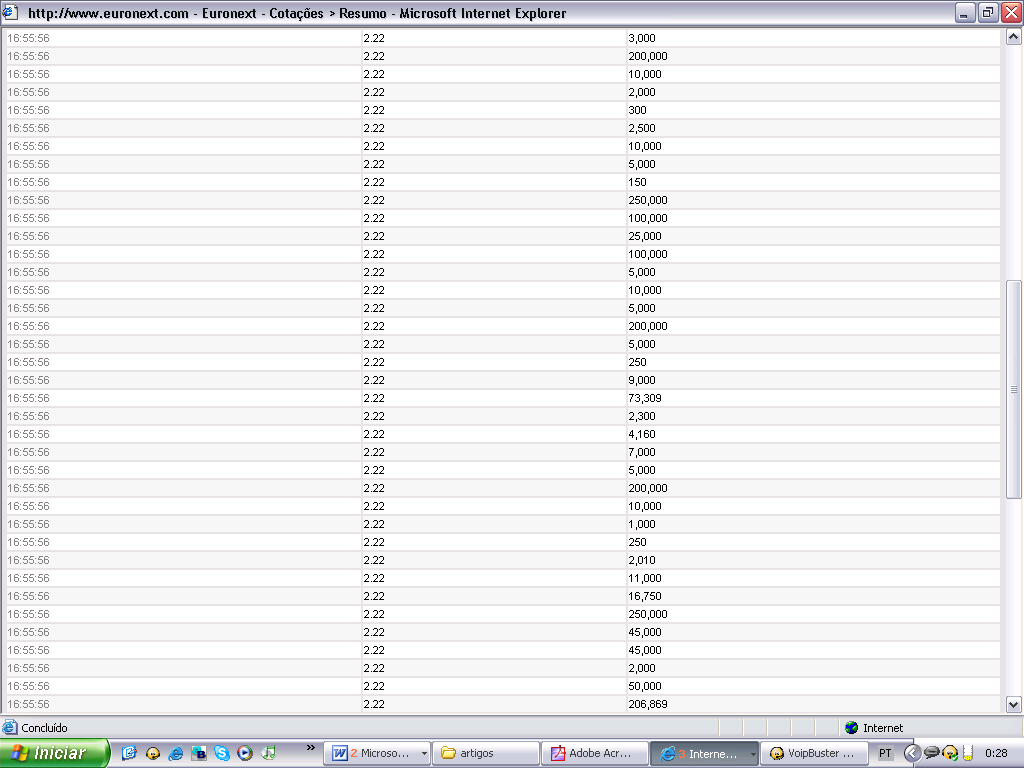Click the vertical scrollbar down arrow
The height and width of the screenshot is (768, 1024).
1014,704
